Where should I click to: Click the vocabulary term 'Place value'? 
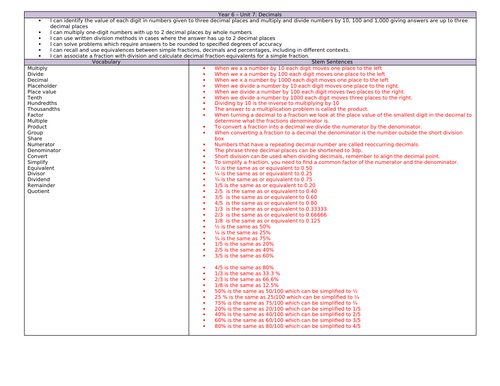pyautogui.click(x=42, y=92)
